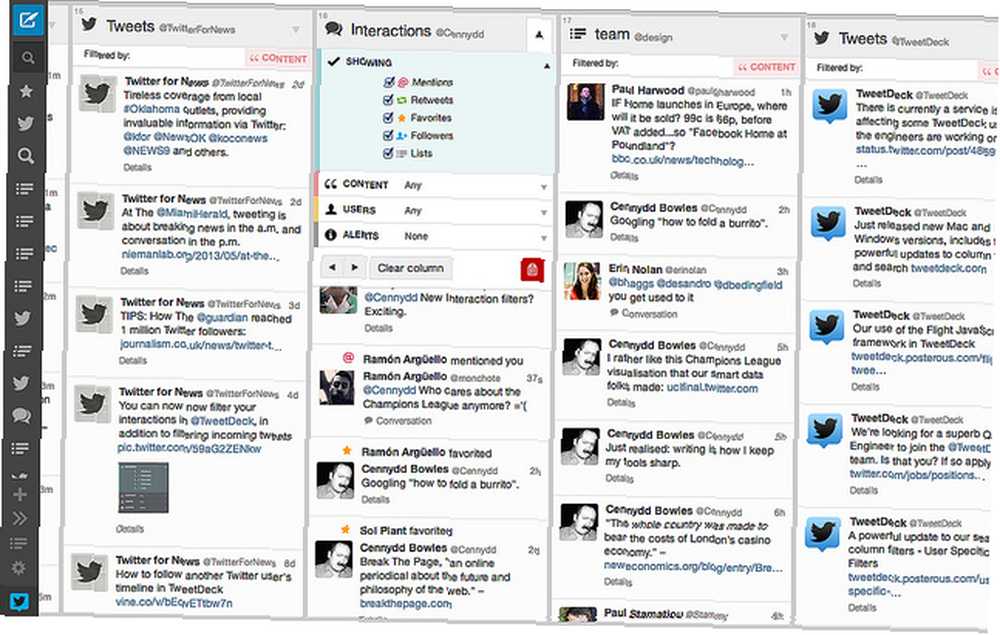The image size is (1000, 635).
Task: Click Details under the Oklahoma coverage tweet
Action: pyautogui.click(x=137, y=167)
